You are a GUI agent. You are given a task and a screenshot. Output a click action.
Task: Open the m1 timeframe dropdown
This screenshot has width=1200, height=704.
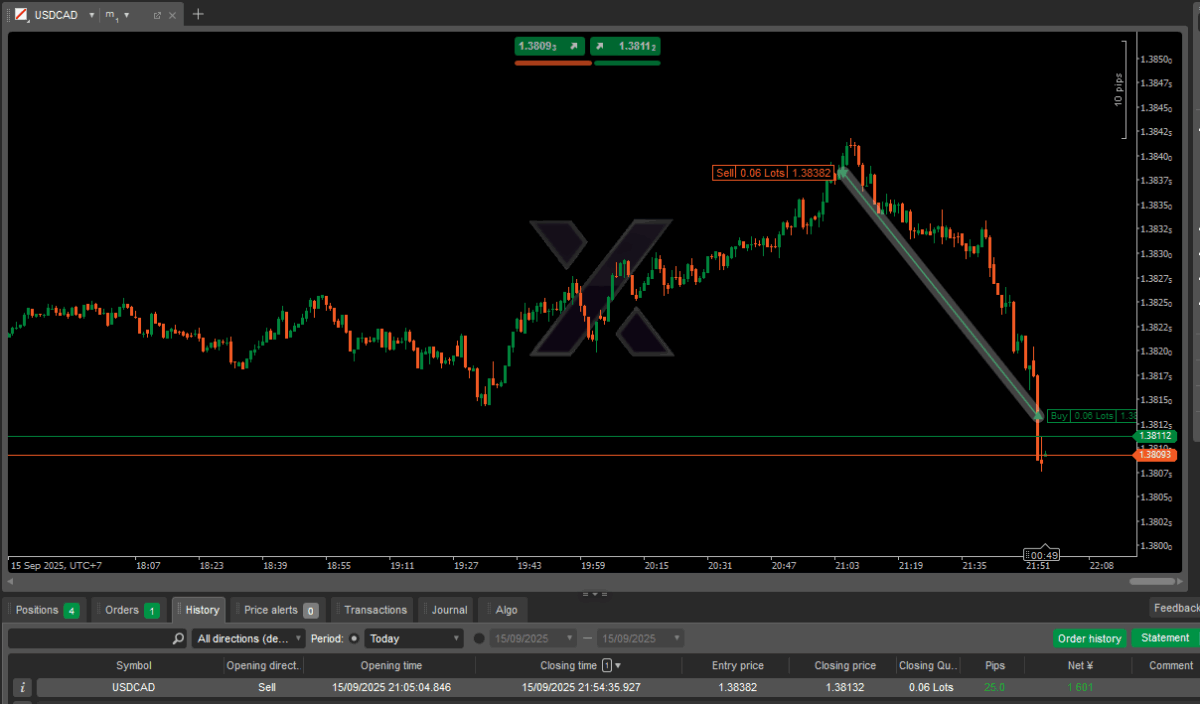(x=126, y=15)
